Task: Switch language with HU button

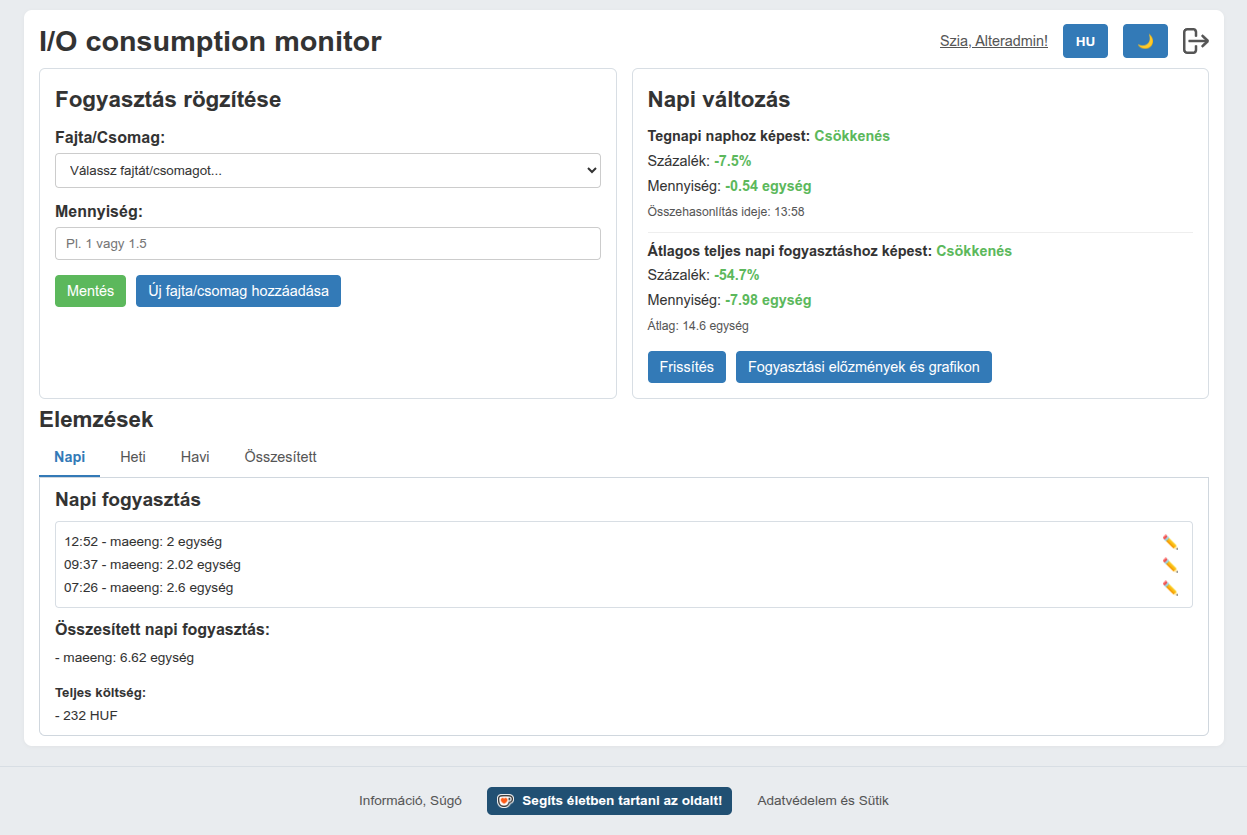Action: [1085, 41]
